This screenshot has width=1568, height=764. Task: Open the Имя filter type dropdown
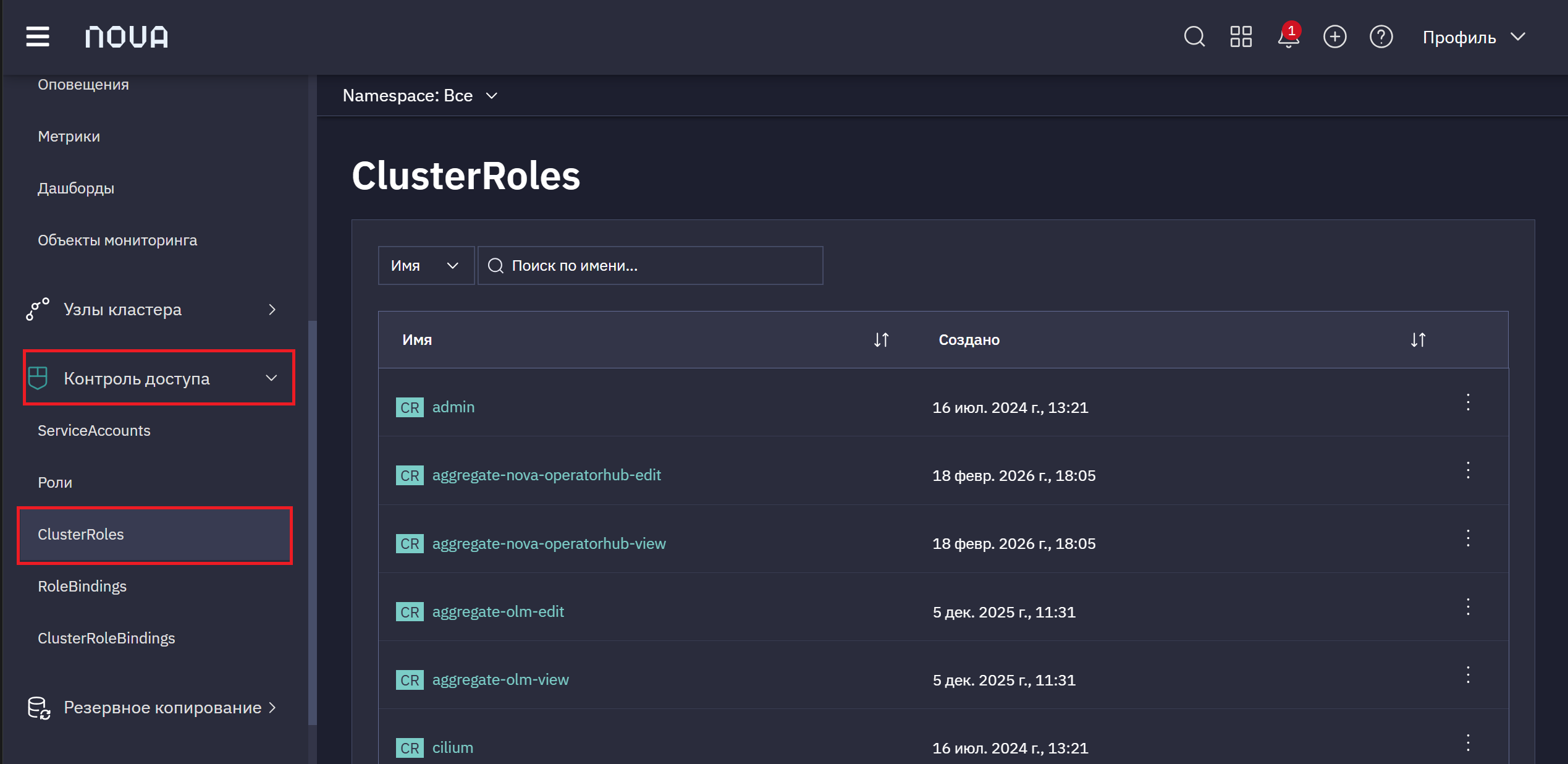coord(426,266)
